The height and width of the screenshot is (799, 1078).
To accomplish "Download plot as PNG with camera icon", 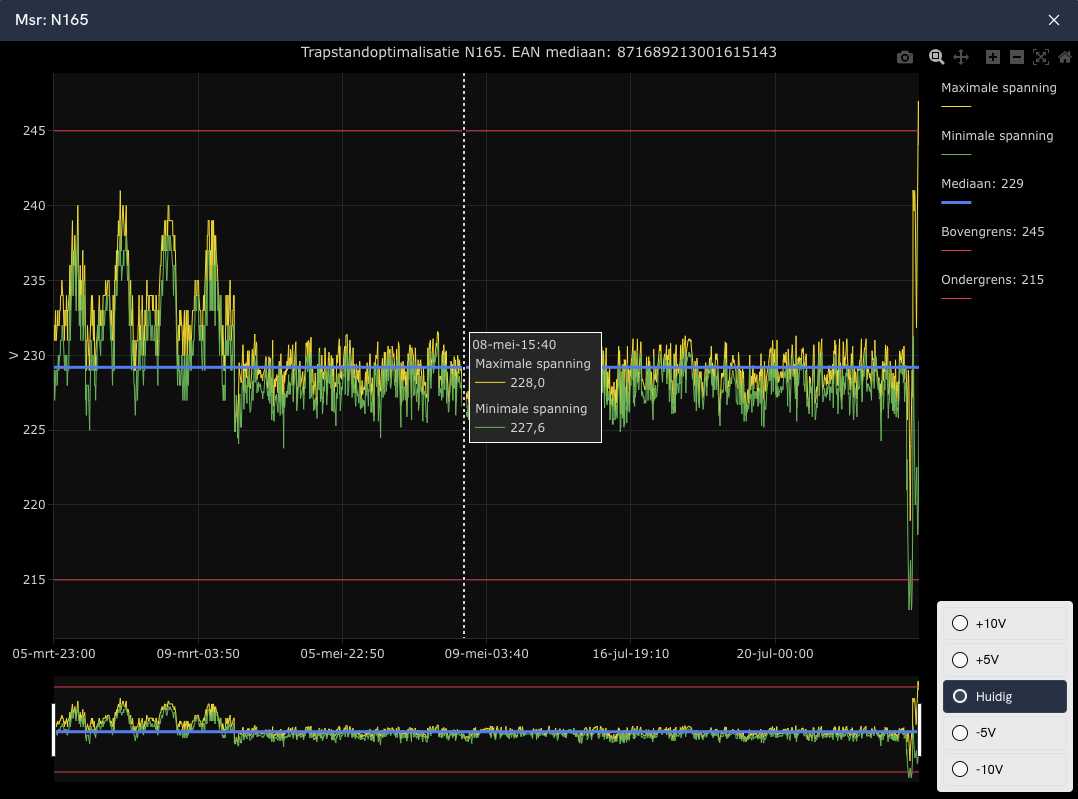I will [905, 58].
